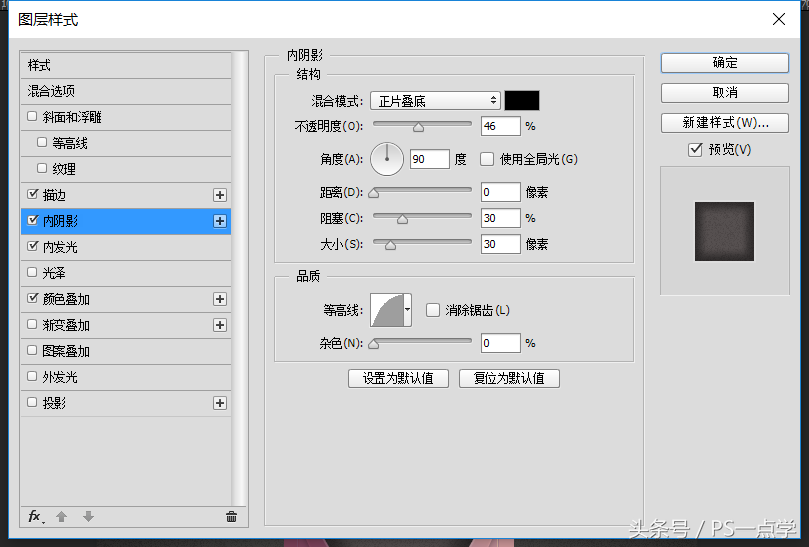The width and height of the screenshot is (809, 547).
Task: Open the contour picker dropdown arrow
Action: coord(408,310)
